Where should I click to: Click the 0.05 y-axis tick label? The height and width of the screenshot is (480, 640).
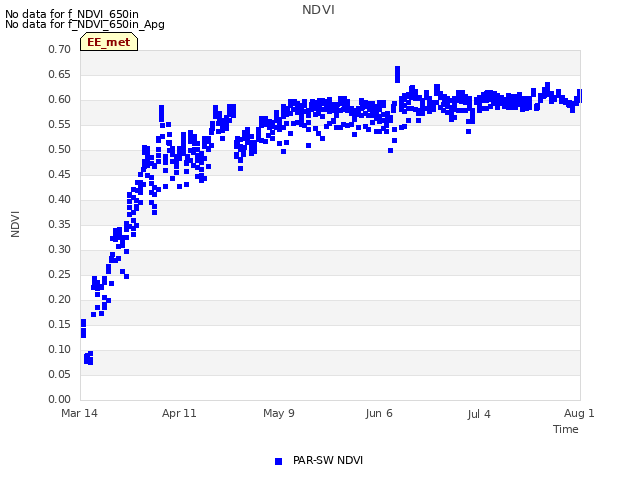point(59,374)
